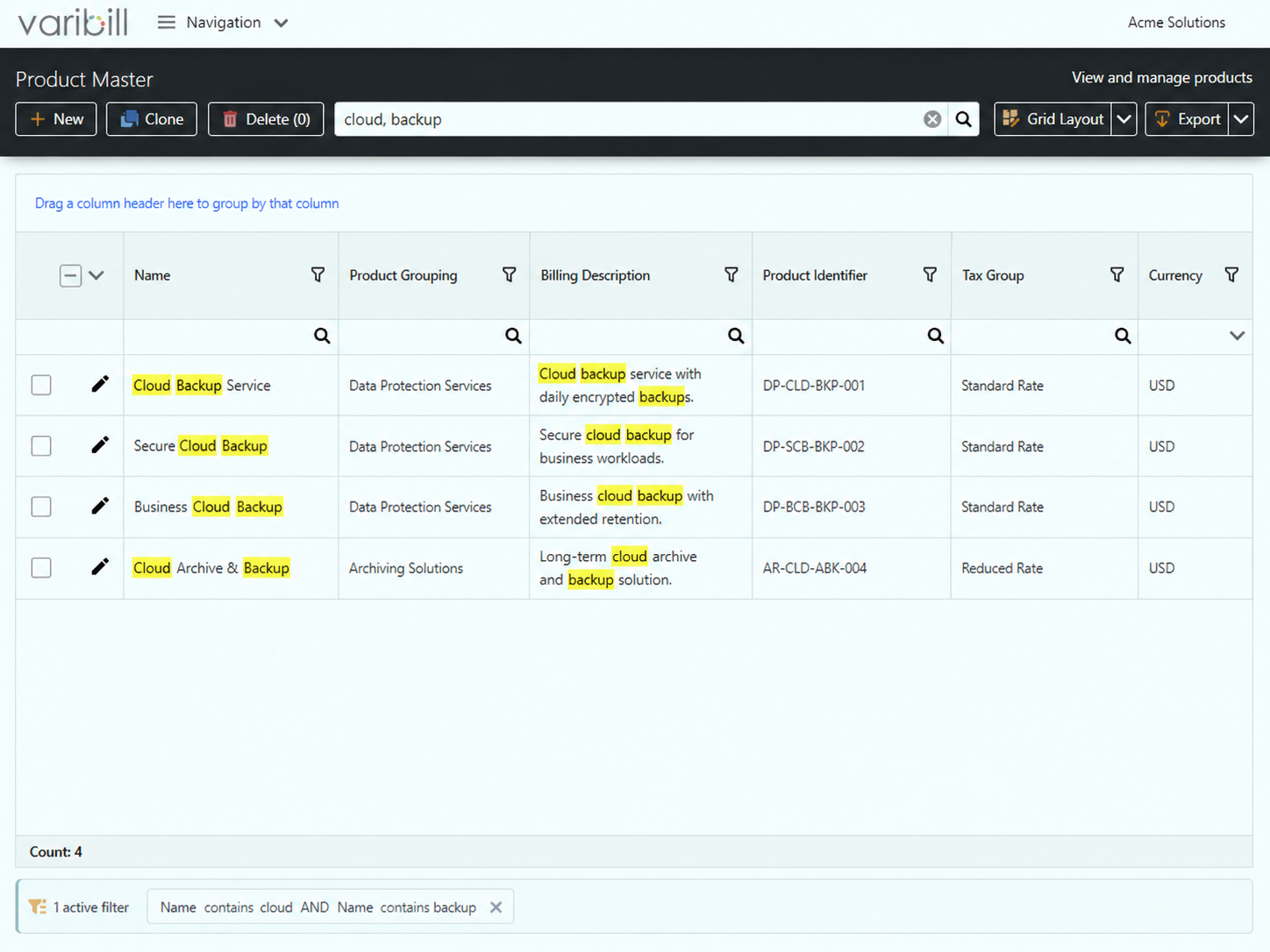Run the search with magnifier button
Screen dimensions: 1270x952
pyautogui.click(x=963, y=119)
